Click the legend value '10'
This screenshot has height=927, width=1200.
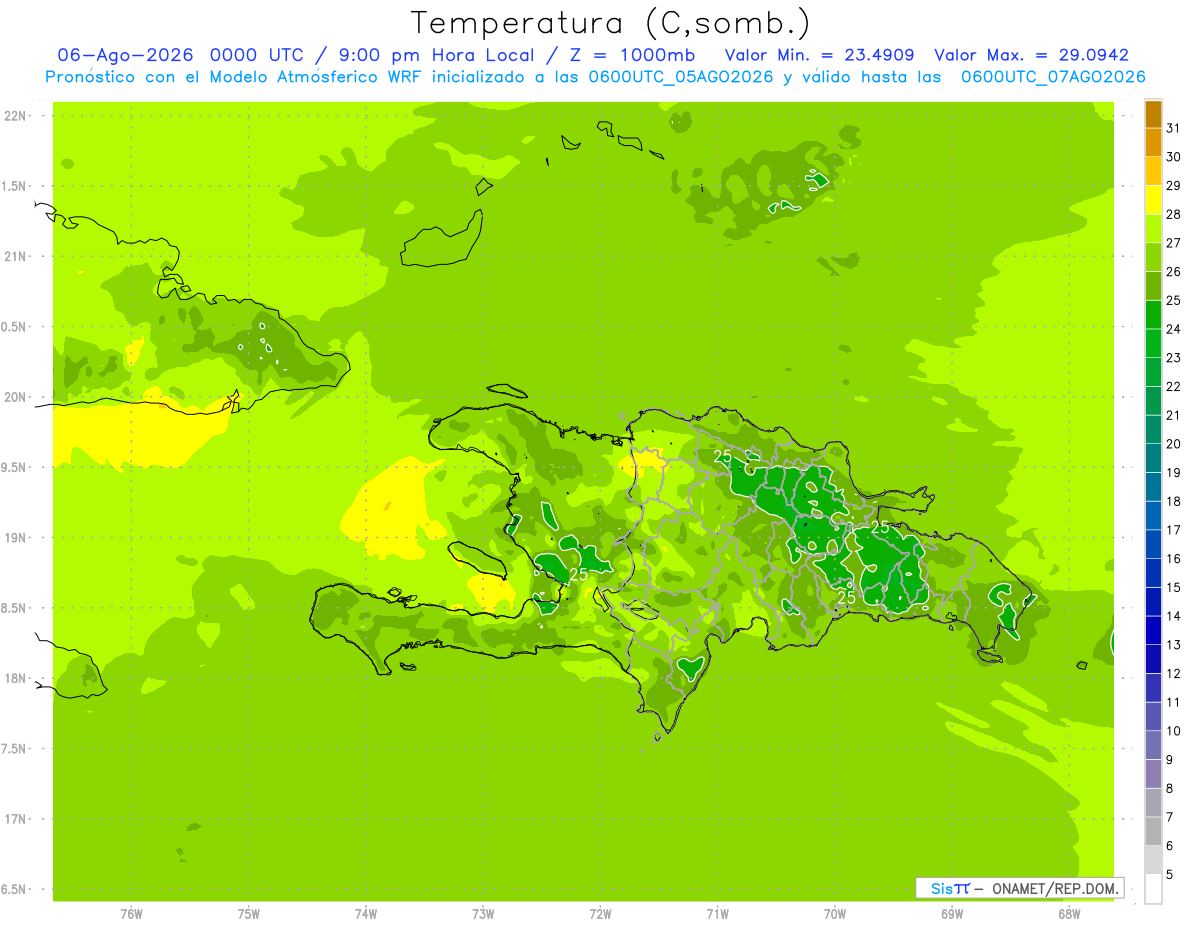click(x=1174, y=731)
